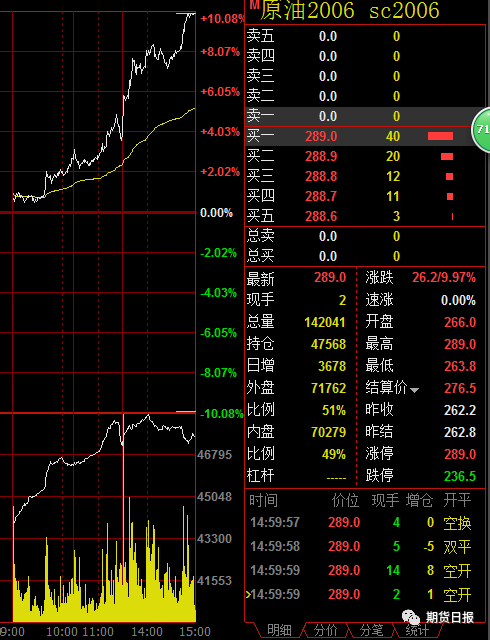Click the +10.08% chart axis label
The height and width of the screenshot is (640, 490).
coord(222,19)
